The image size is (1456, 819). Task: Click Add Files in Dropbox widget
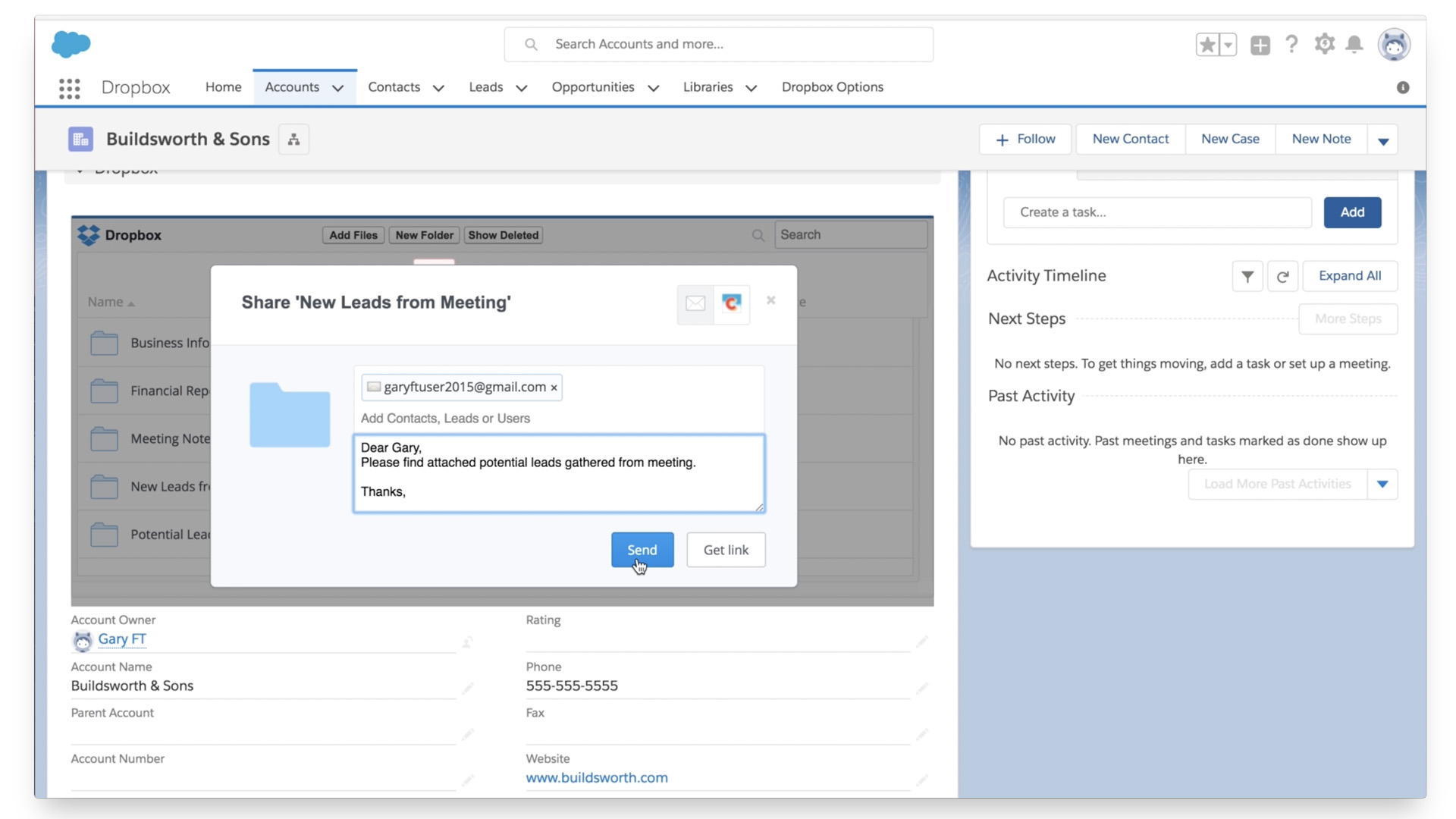click(353, 235)
